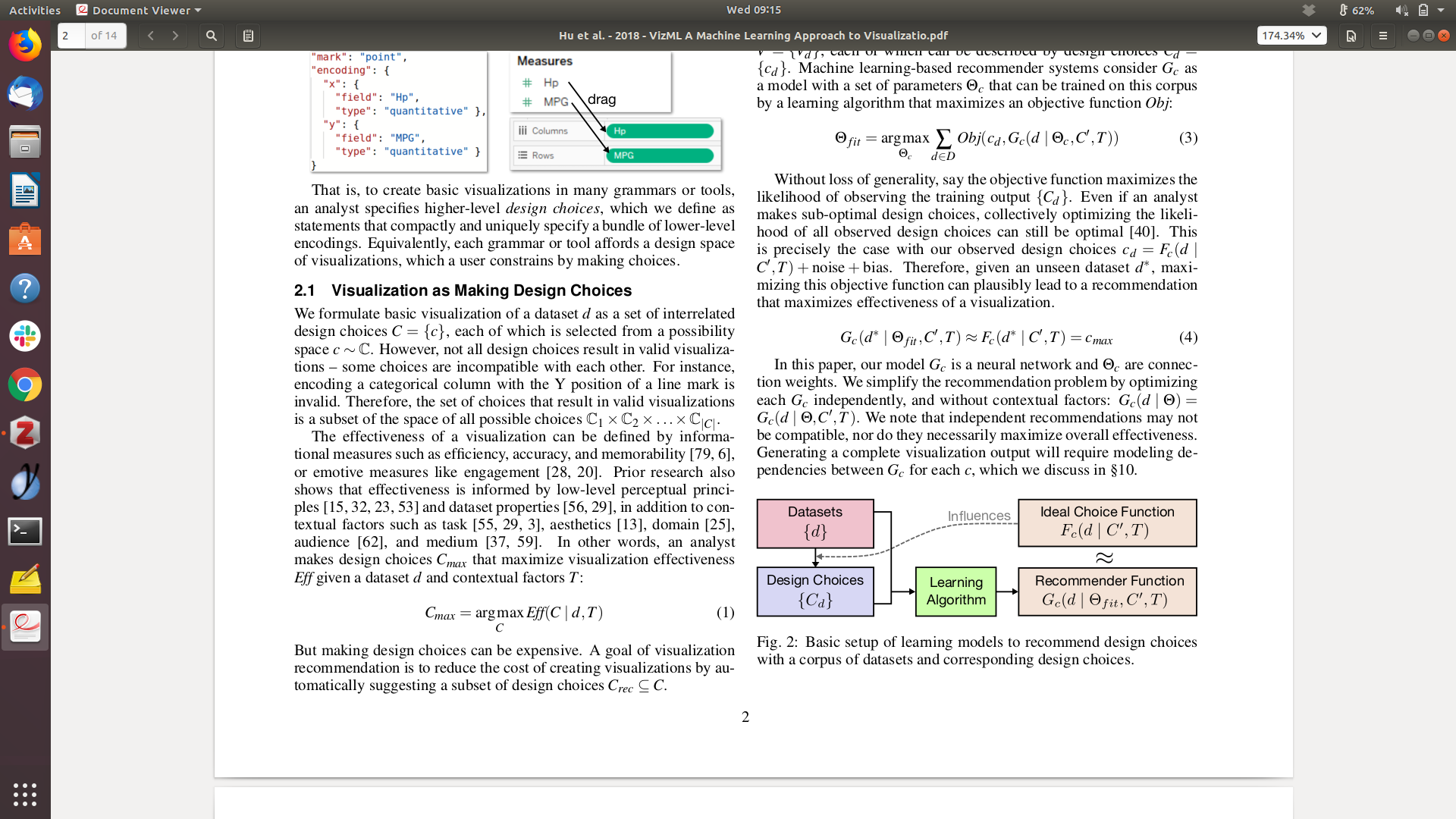Image resolution: width=1456 pixels, height=819 pixels.
Task: Open the Wed 09:15 clock menu
Action: [753, 10]
